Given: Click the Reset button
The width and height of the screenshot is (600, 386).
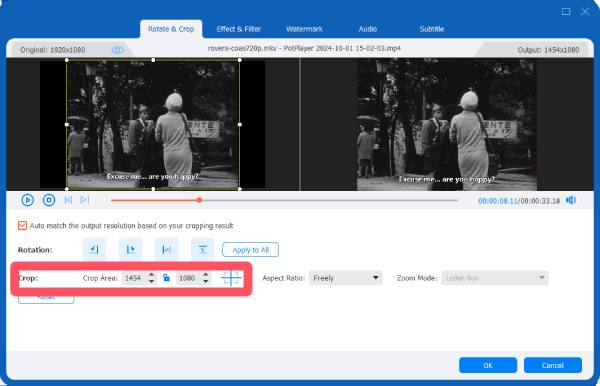Looking at the screenshot, I should pyautogui.click(x=46, y=298).
